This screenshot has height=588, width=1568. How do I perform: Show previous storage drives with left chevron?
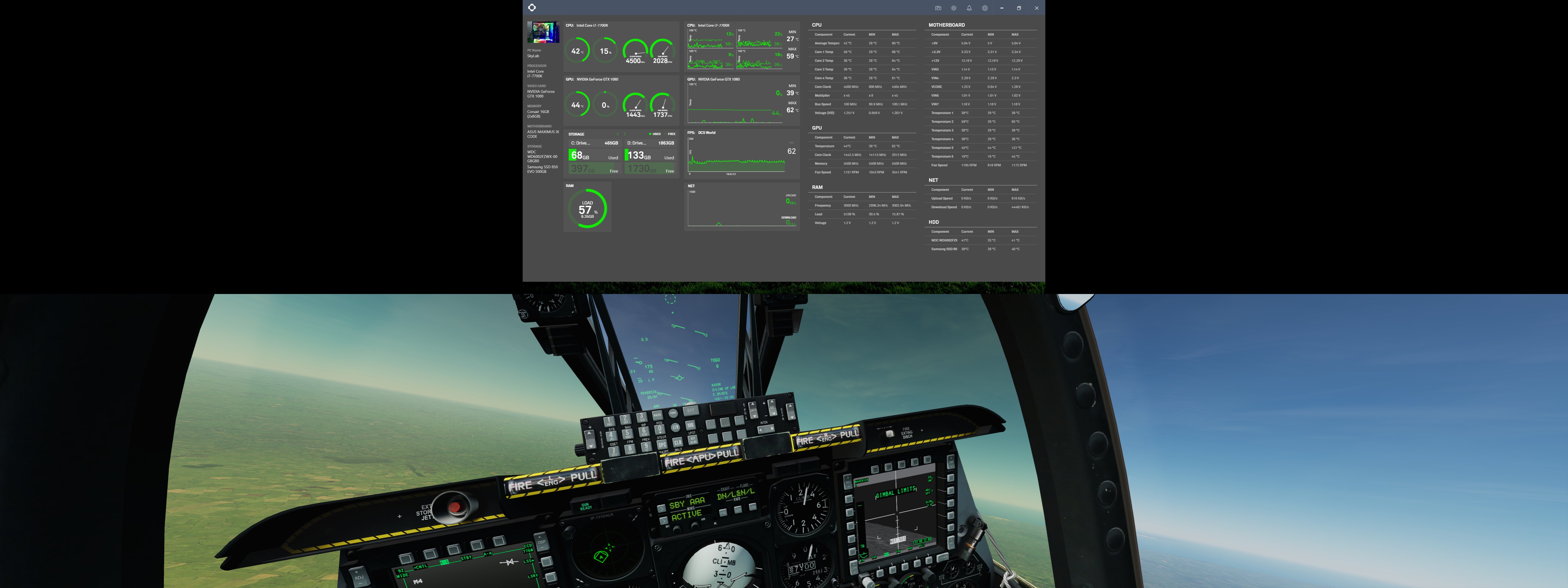(618, 134)
